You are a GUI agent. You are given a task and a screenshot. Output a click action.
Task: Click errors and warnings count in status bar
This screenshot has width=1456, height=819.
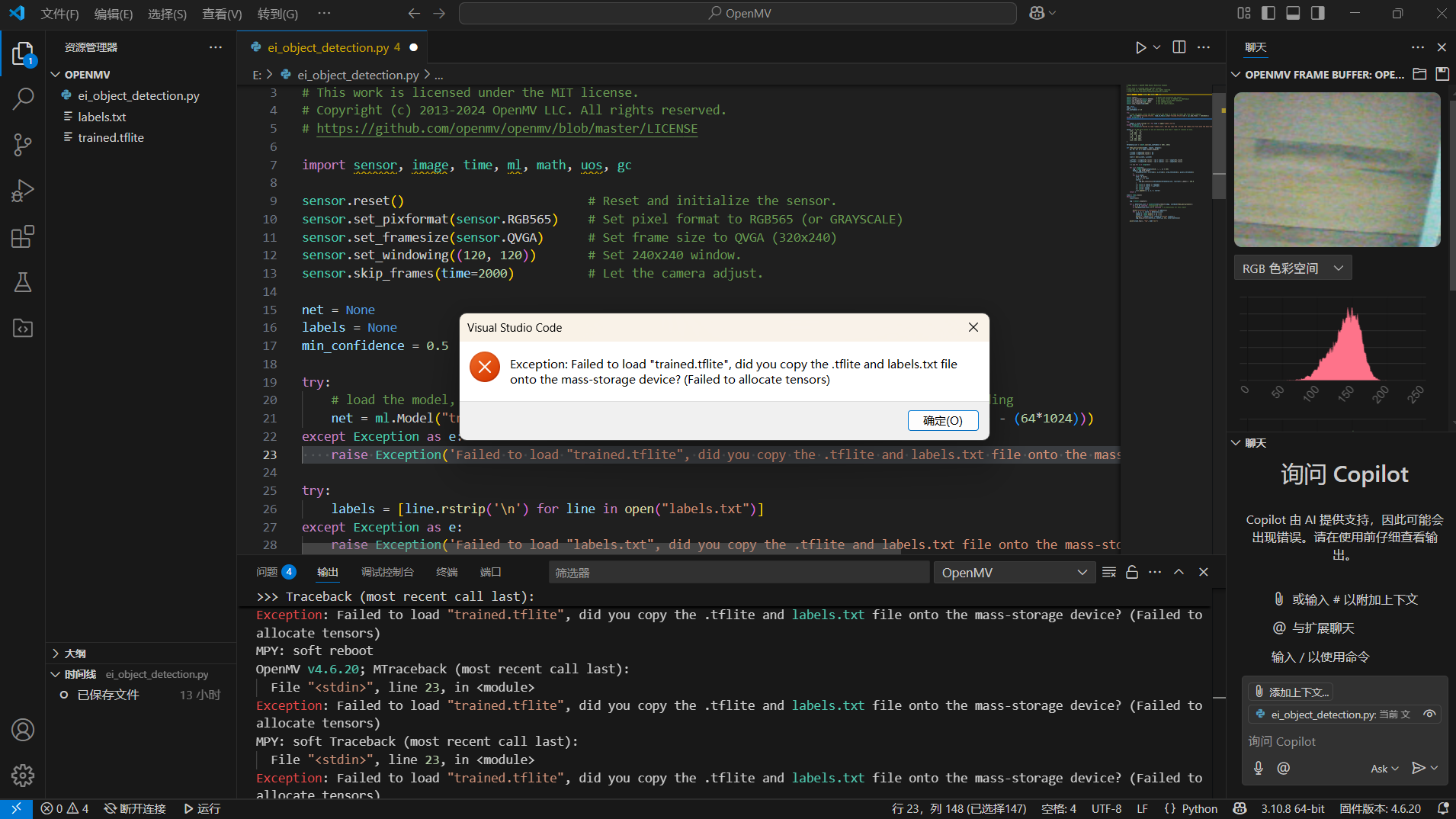pyautogui.click(x=65, y=808)
